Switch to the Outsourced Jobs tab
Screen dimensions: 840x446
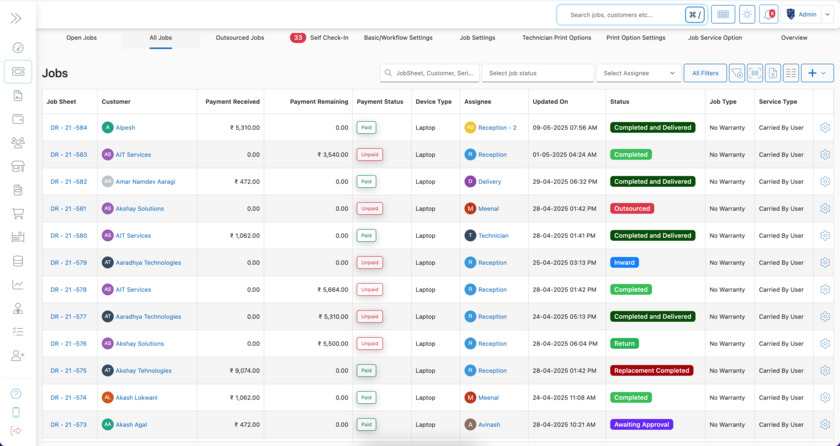[240, 38]
